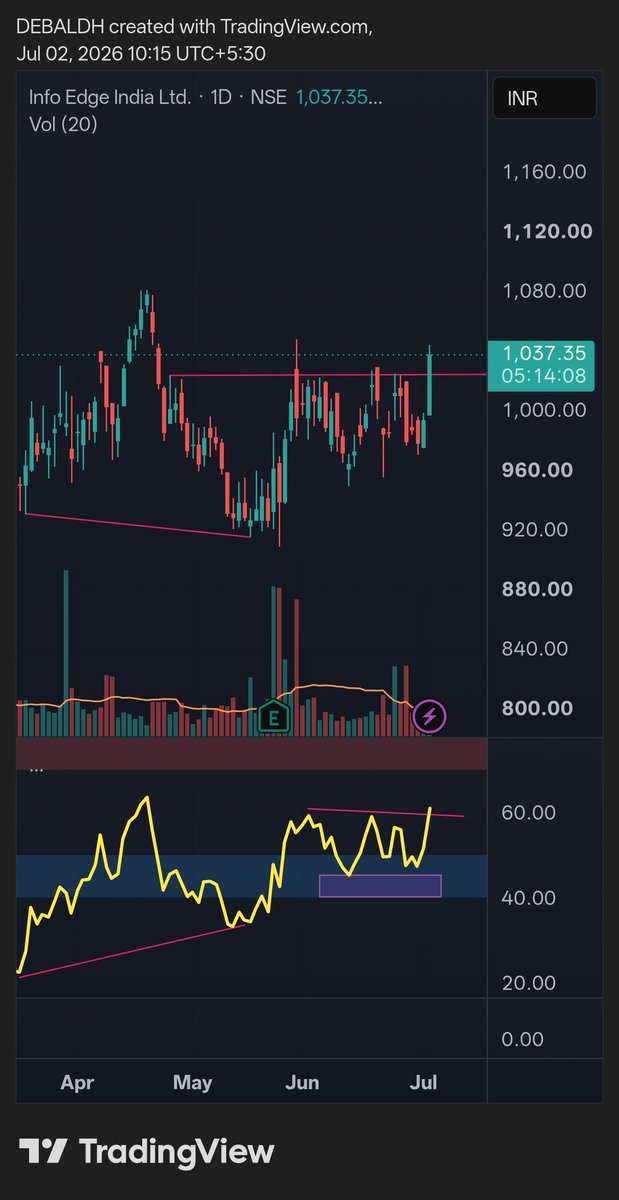The image size is (619, 1200).
Task: Select the Vol (20) indicator legend
Action: pos(62,124)
